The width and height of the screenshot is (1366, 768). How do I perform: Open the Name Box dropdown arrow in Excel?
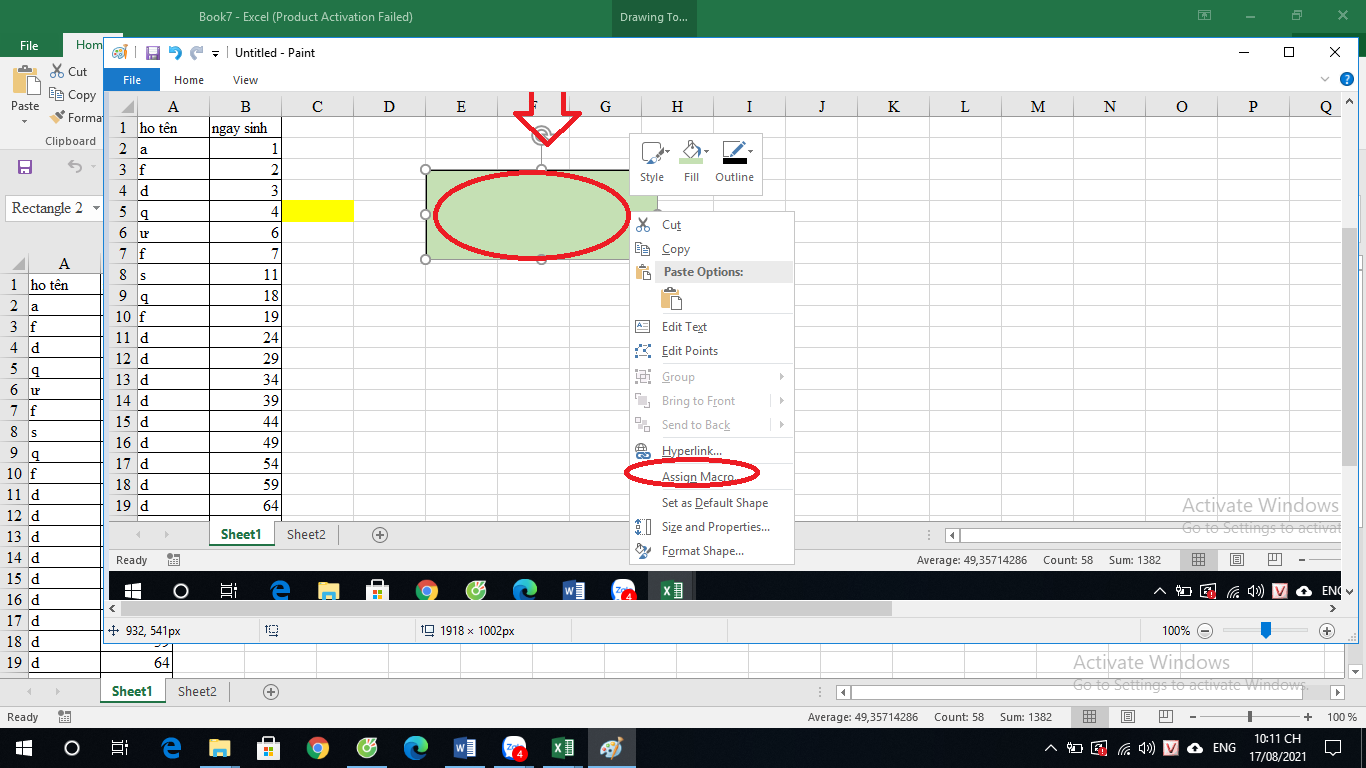tap(96, 208)
